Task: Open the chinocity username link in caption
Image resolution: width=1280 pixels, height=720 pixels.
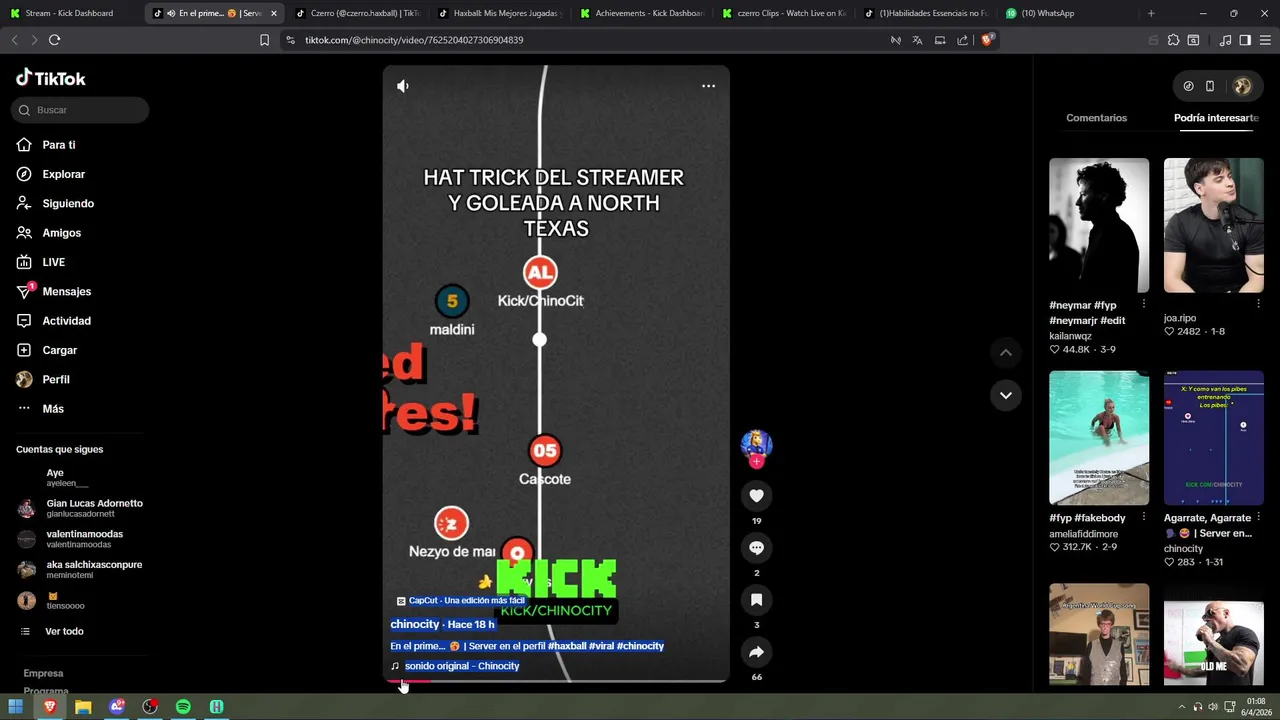Action: coord(414,624)
